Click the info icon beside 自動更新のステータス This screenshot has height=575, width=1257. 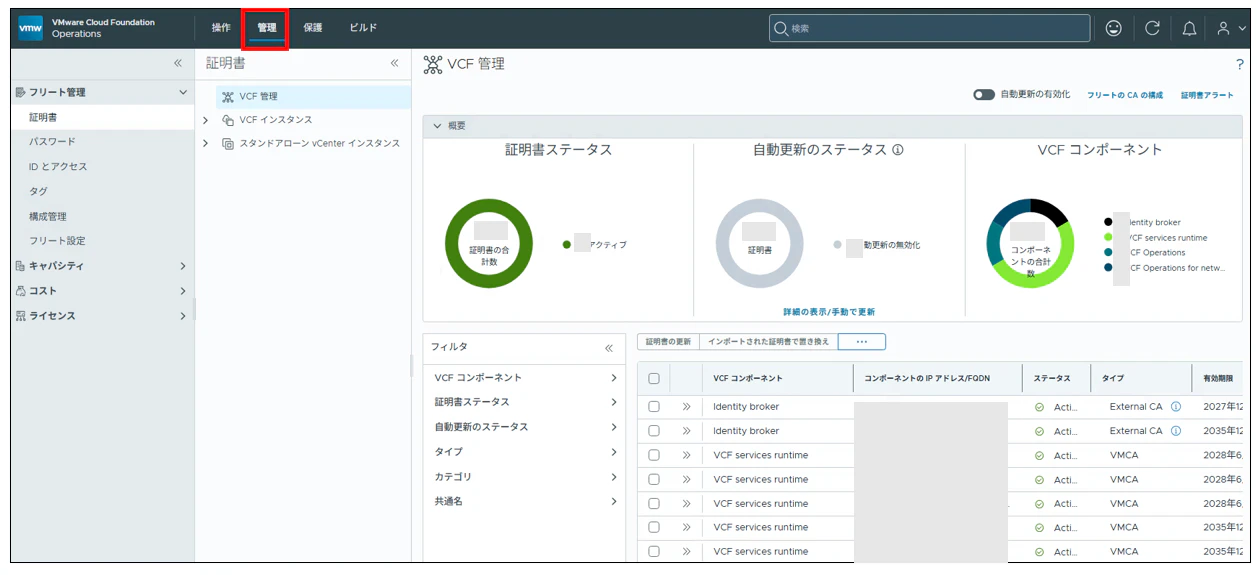(897, 150)
